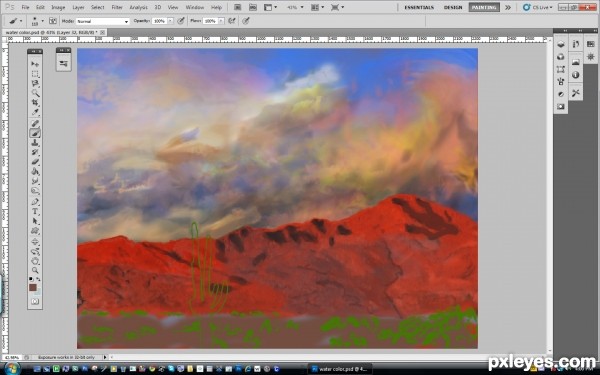Toggle tablet pressure controls opacity

coord(181,21)
